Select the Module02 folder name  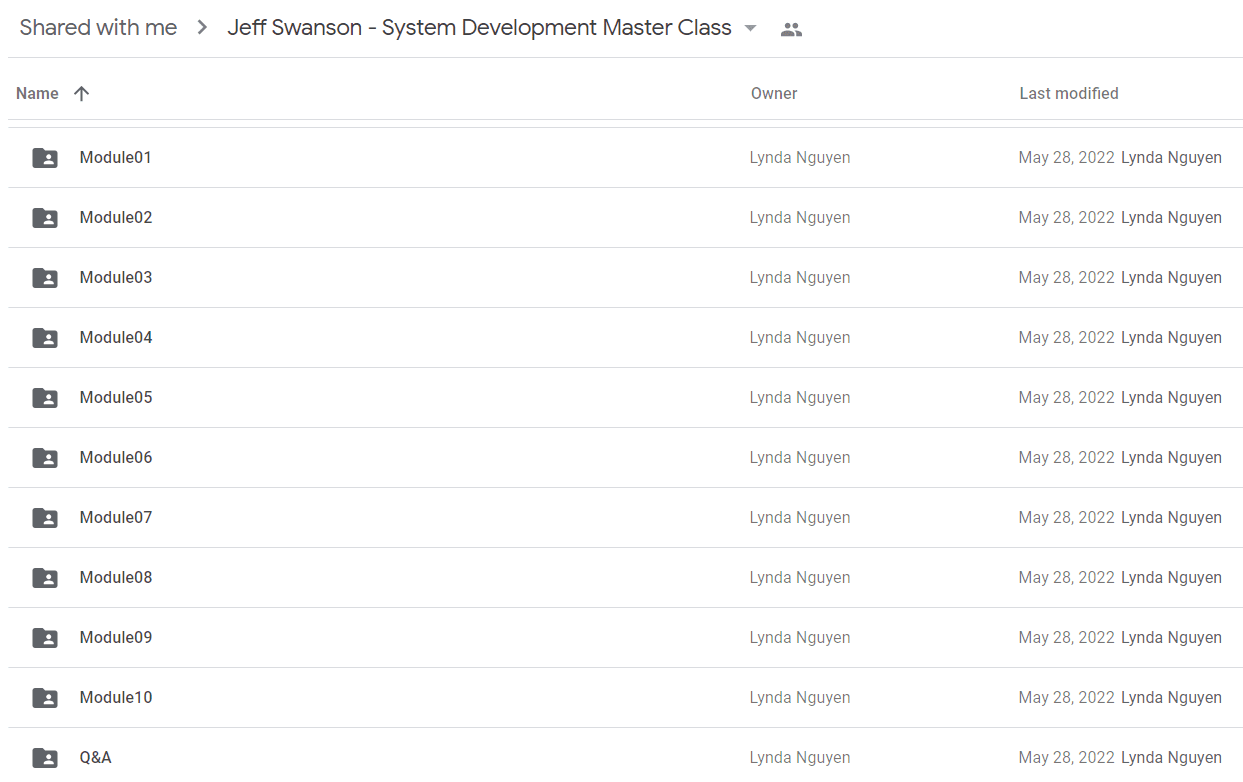point(116,218)
